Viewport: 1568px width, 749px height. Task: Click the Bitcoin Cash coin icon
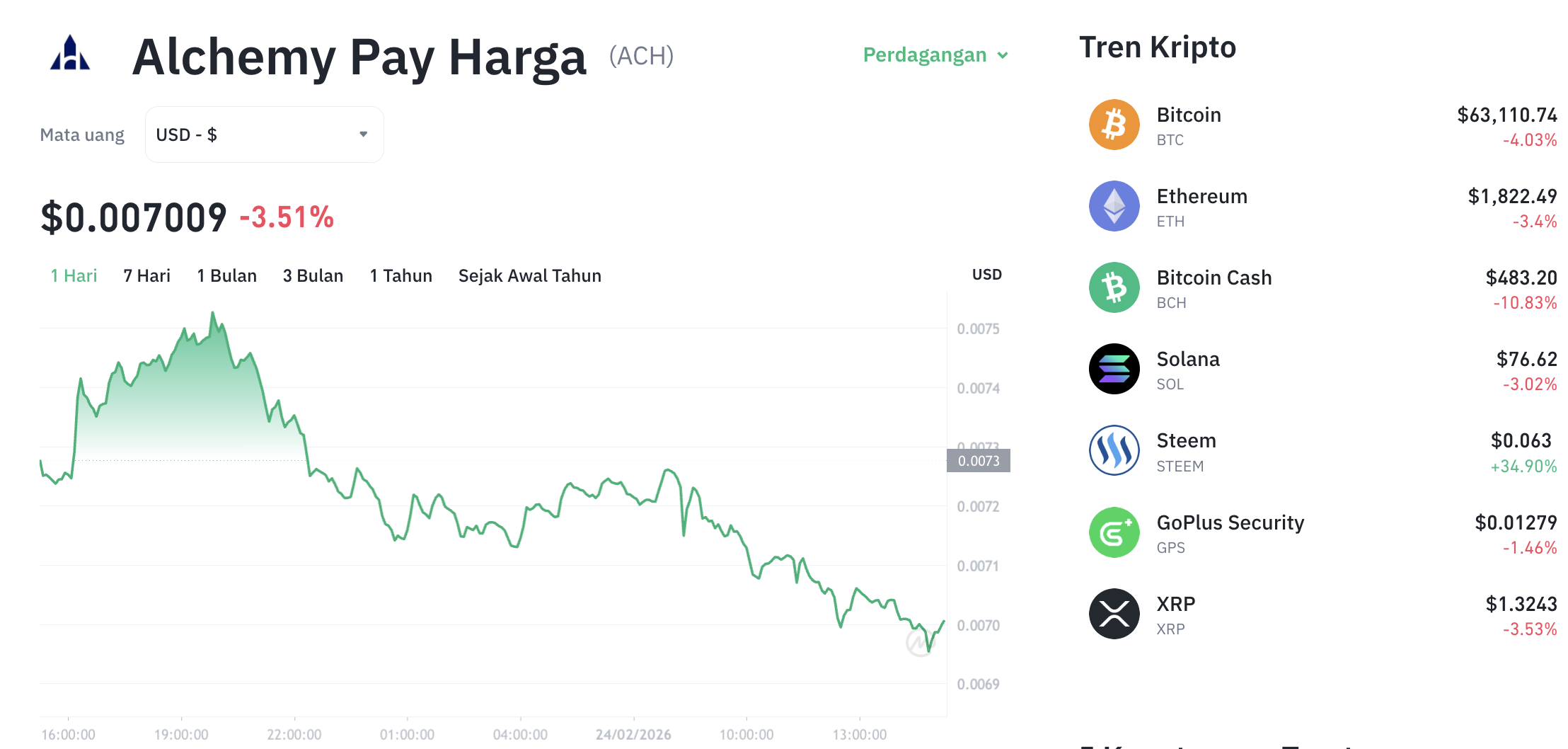pyautogui.click(x=1114, y=287)
